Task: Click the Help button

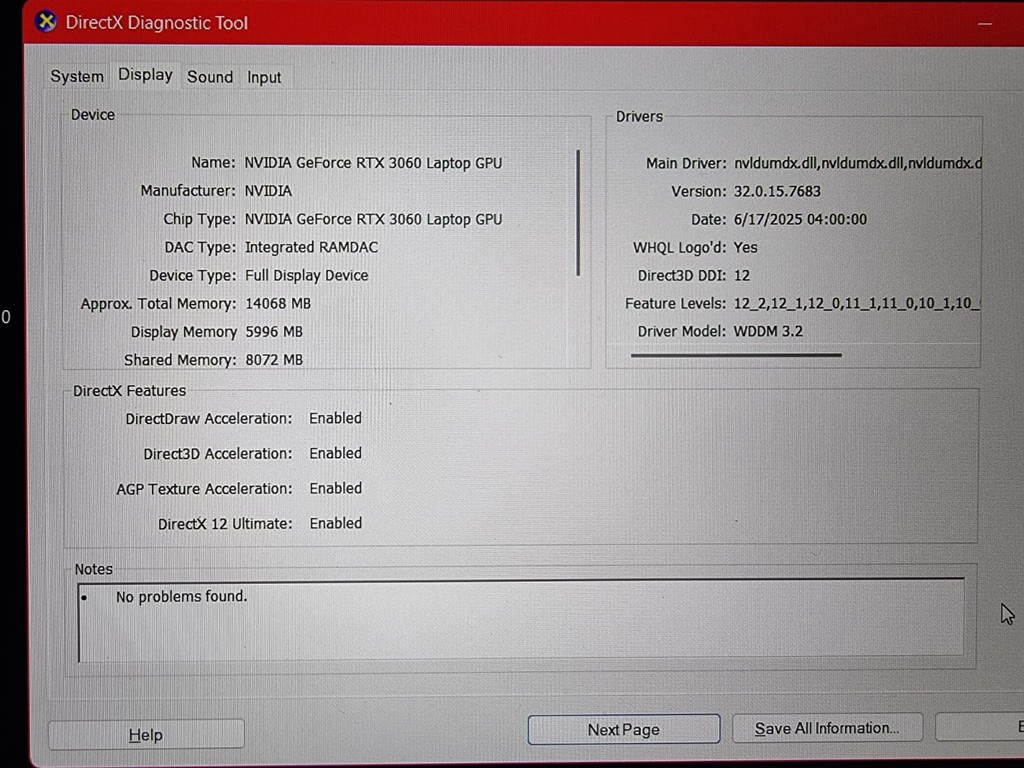Action: pos(146,735)
